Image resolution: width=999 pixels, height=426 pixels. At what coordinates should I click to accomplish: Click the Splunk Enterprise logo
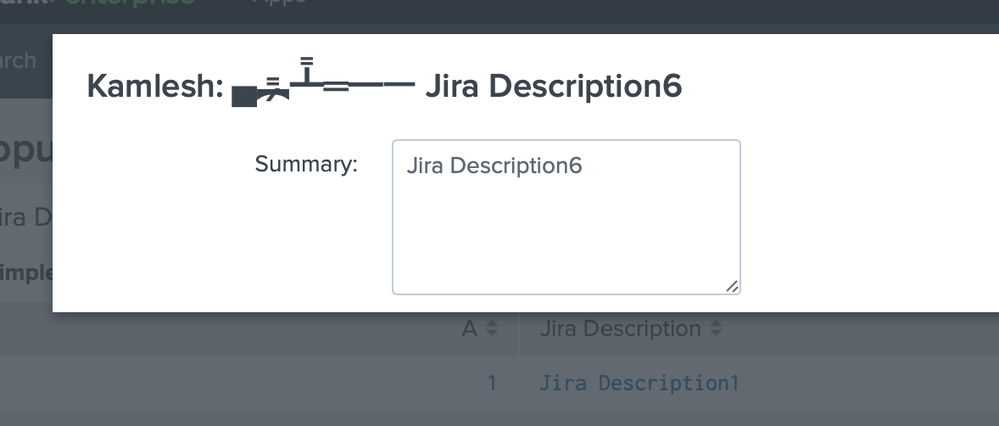click(x=100, y=4)
